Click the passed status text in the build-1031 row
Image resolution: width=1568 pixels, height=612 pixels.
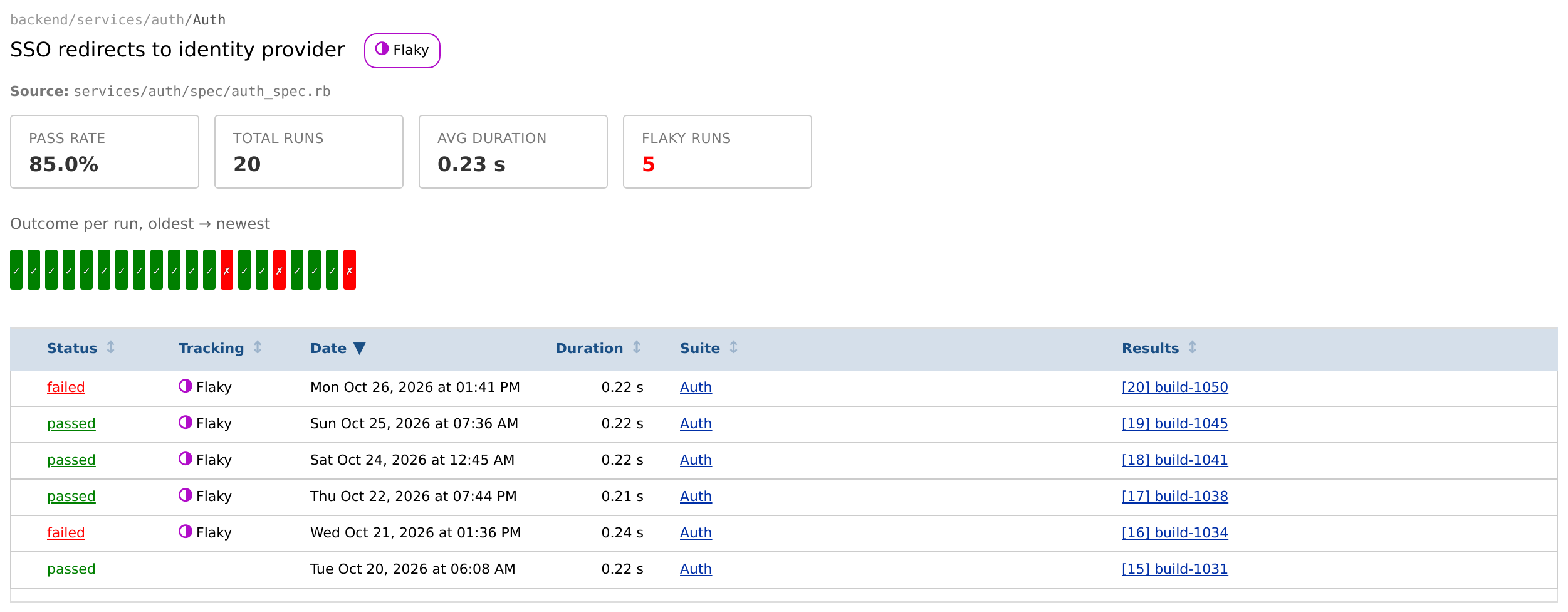pos(71,569)
